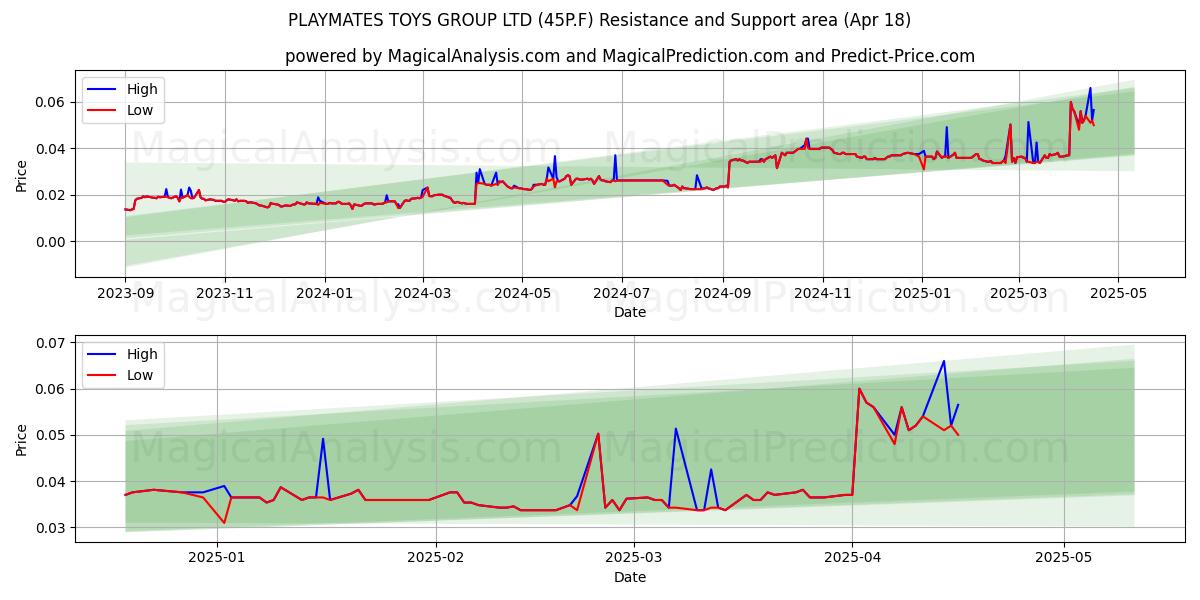The width and height of the screenshot is (1200, 600).
Task: Click the '2024-01' date tick on top chart
Action: (325, 294)
